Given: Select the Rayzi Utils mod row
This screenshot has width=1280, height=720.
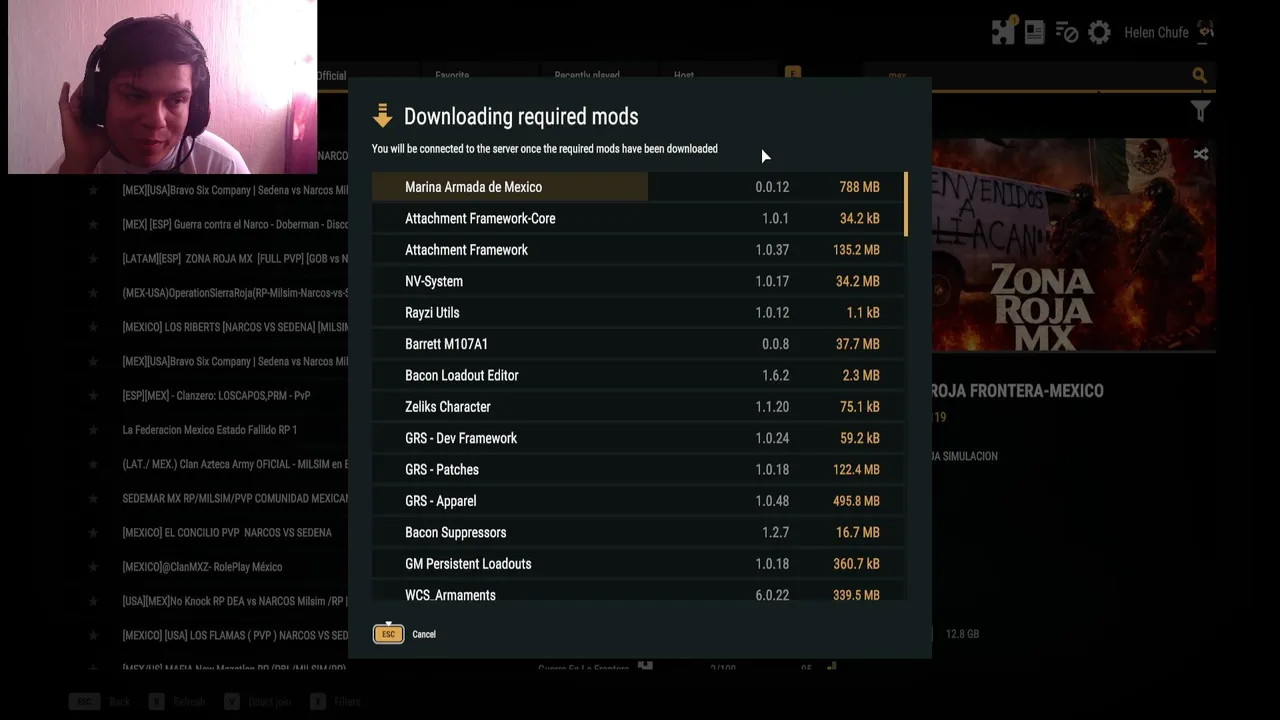Looking at the screenshot, I should coord(638,313).
